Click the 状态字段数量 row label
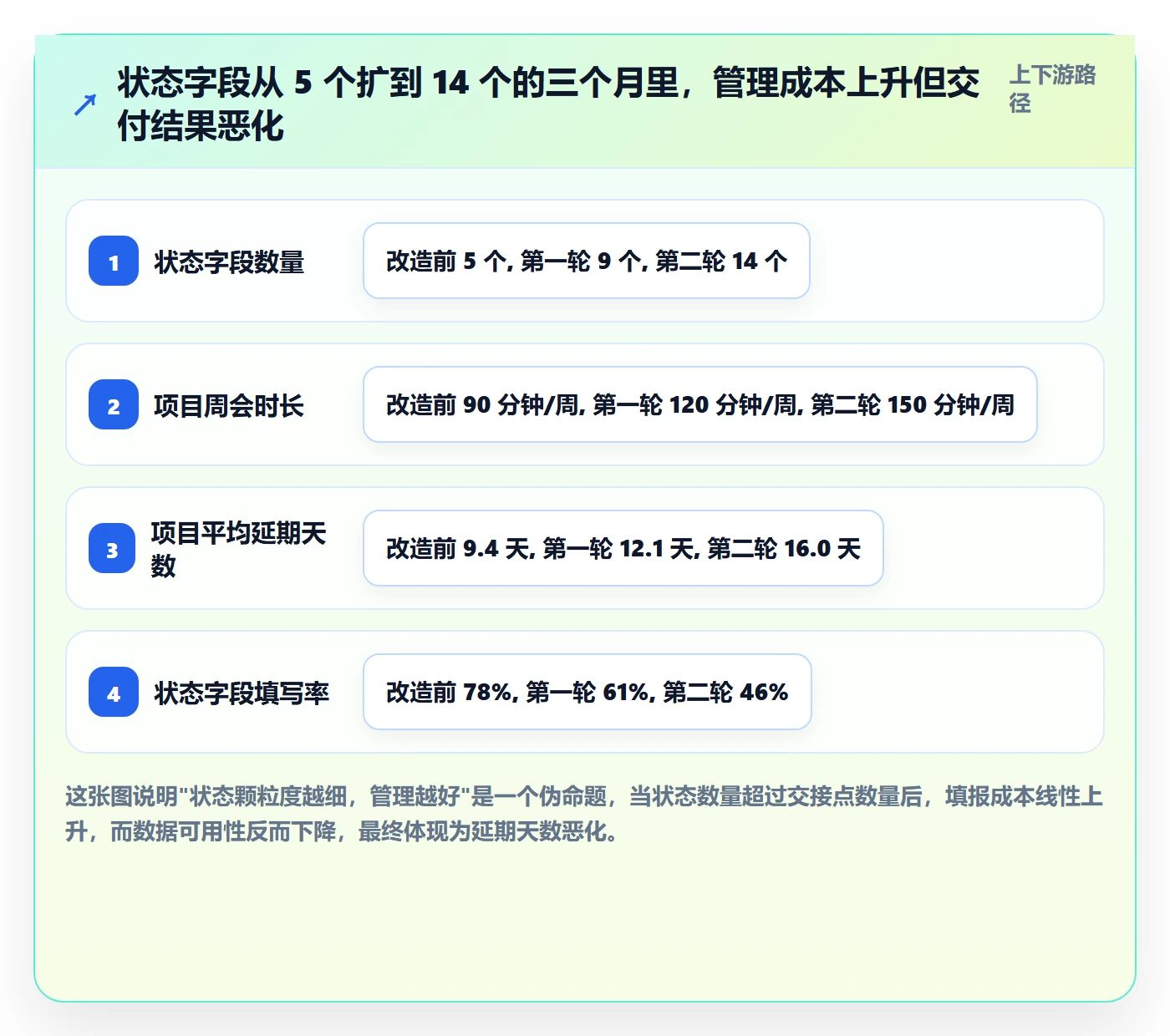The height and width of the screenshot is (1036, 1170). point(229,262)
